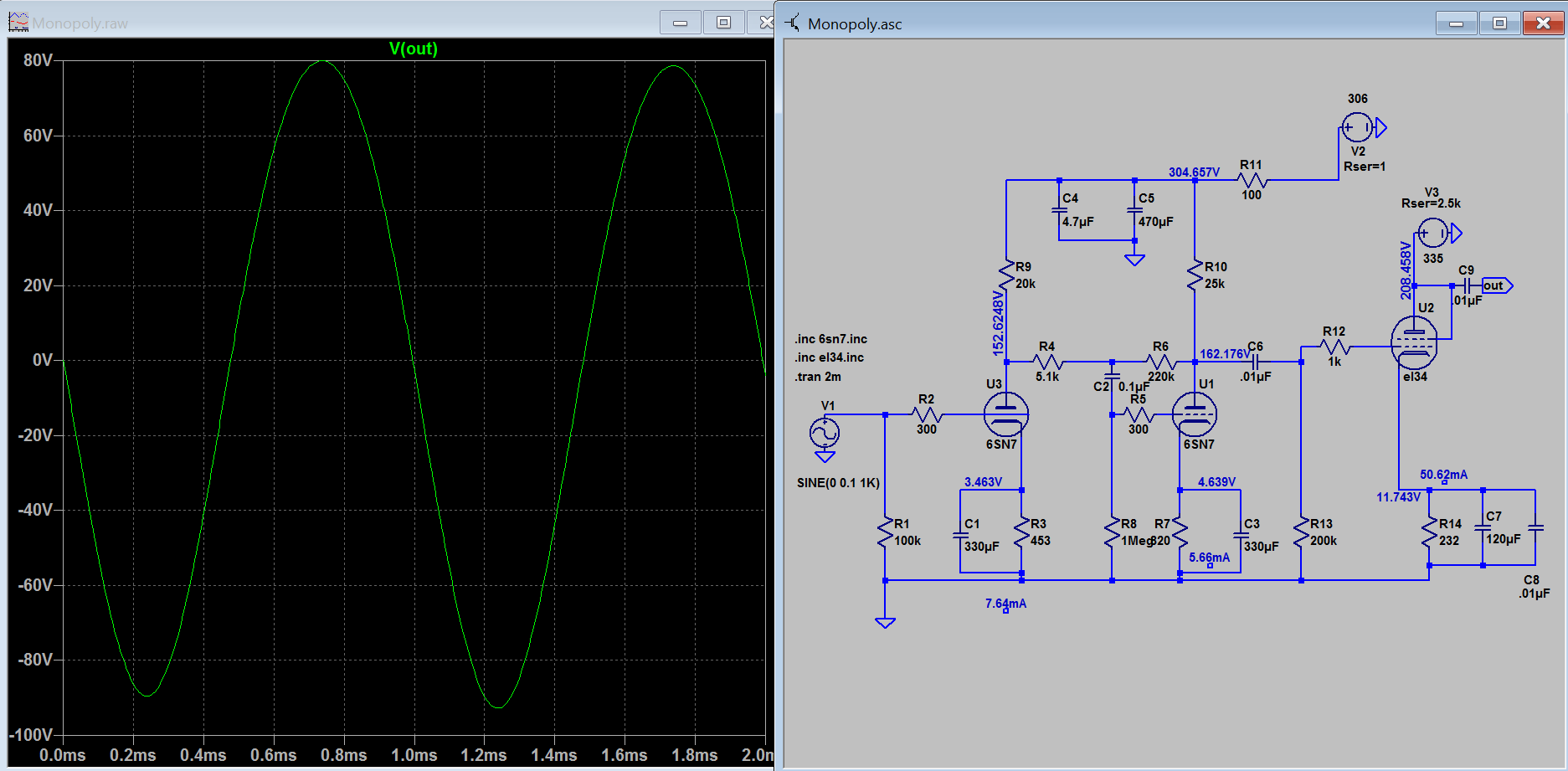This screenshot has height=771, width=1568.
Task: Click the 7.64mA current label
Action: [1005, 604]
